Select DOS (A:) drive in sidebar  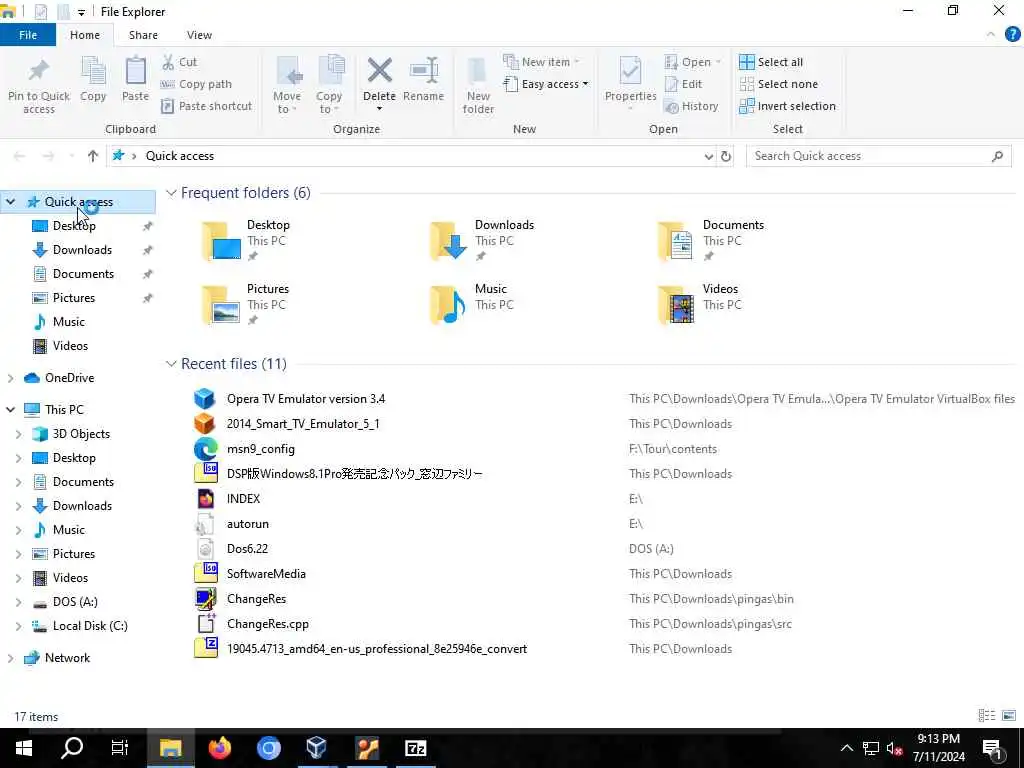pyautogui.click(x=75, y=601)
